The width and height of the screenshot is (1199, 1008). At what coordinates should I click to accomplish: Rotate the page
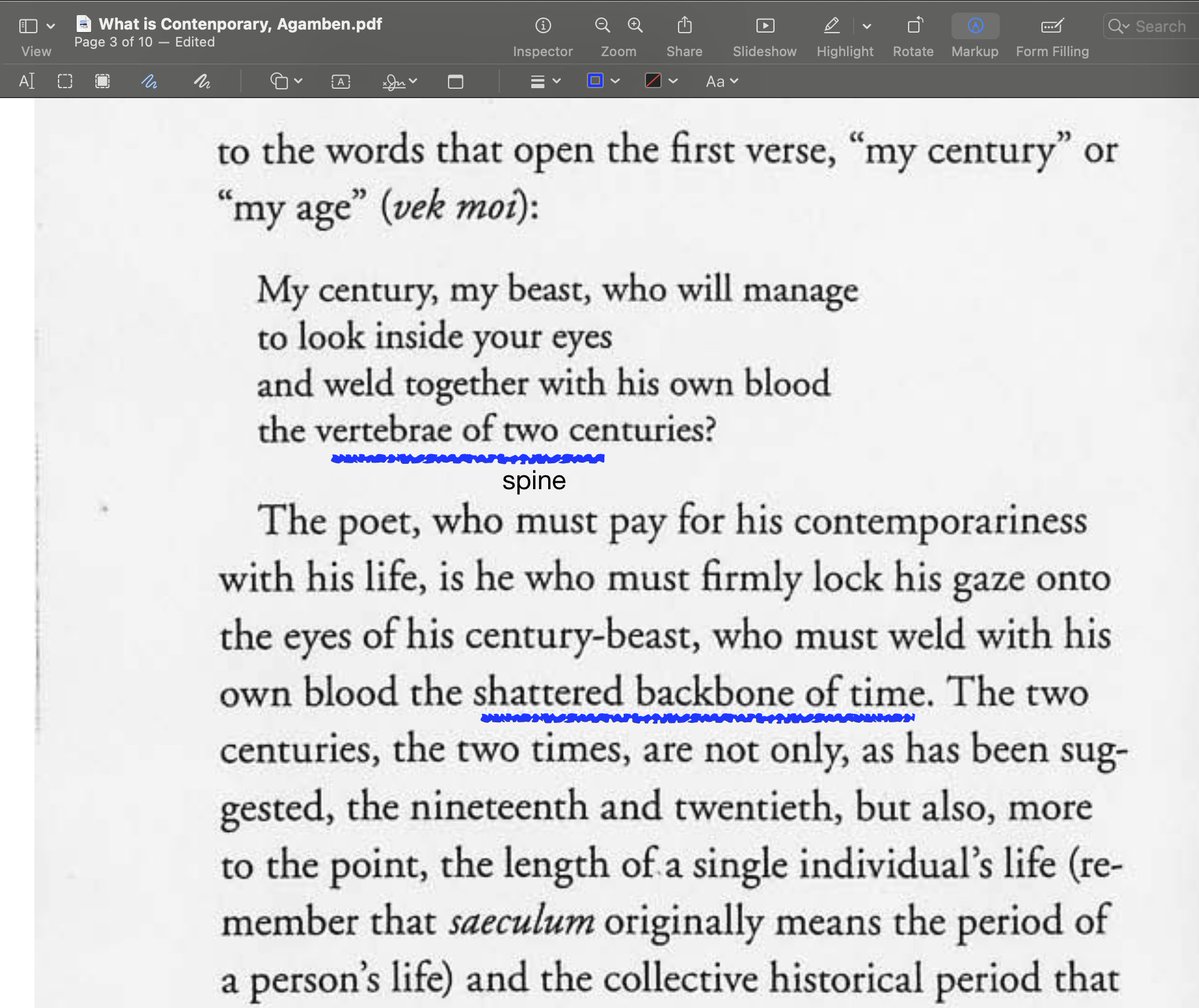click(915, 26)
